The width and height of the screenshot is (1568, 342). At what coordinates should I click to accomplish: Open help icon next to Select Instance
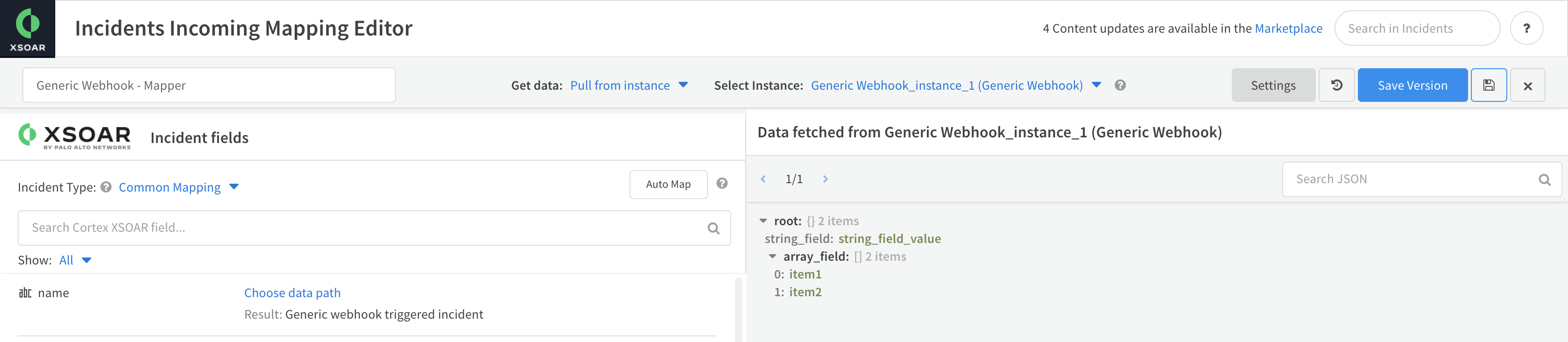click(1120, 85)
